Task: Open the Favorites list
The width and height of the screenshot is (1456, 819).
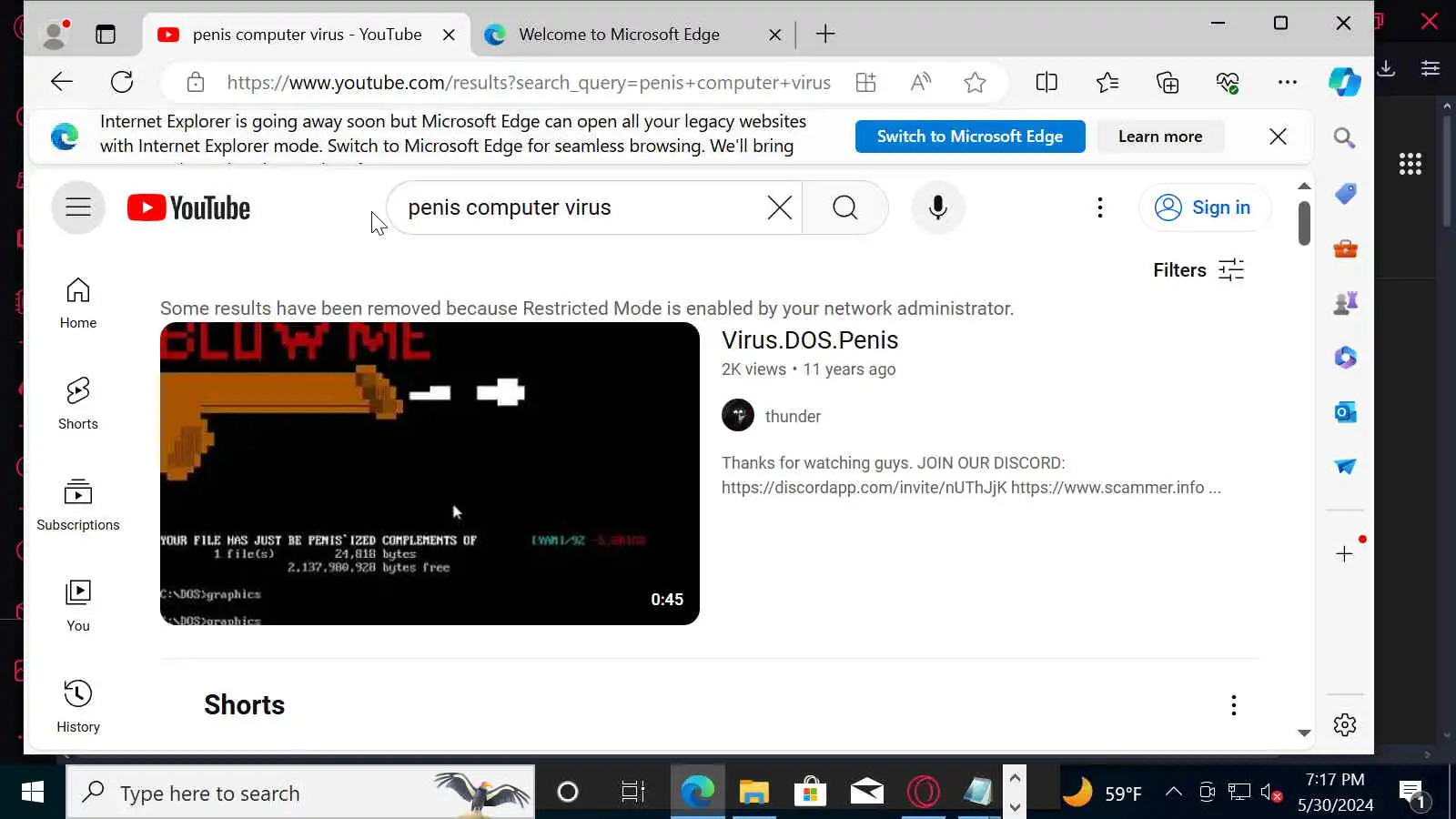Action: (x=1107, y=83)
